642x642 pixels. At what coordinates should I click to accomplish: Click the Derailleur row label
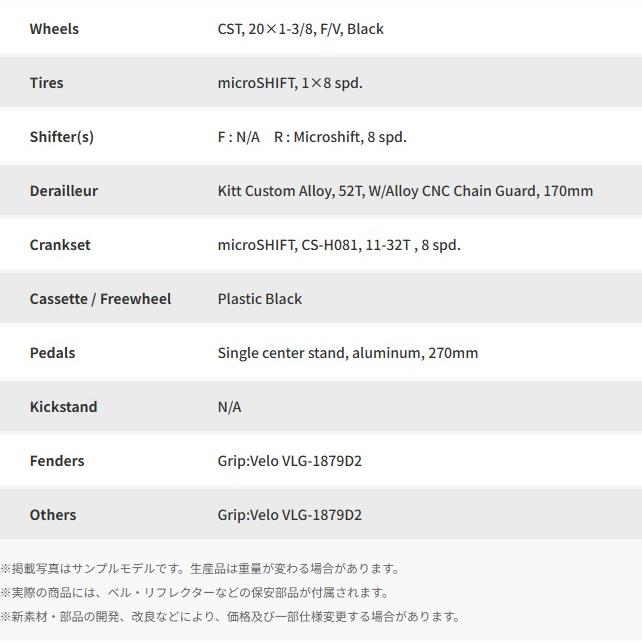64,191
